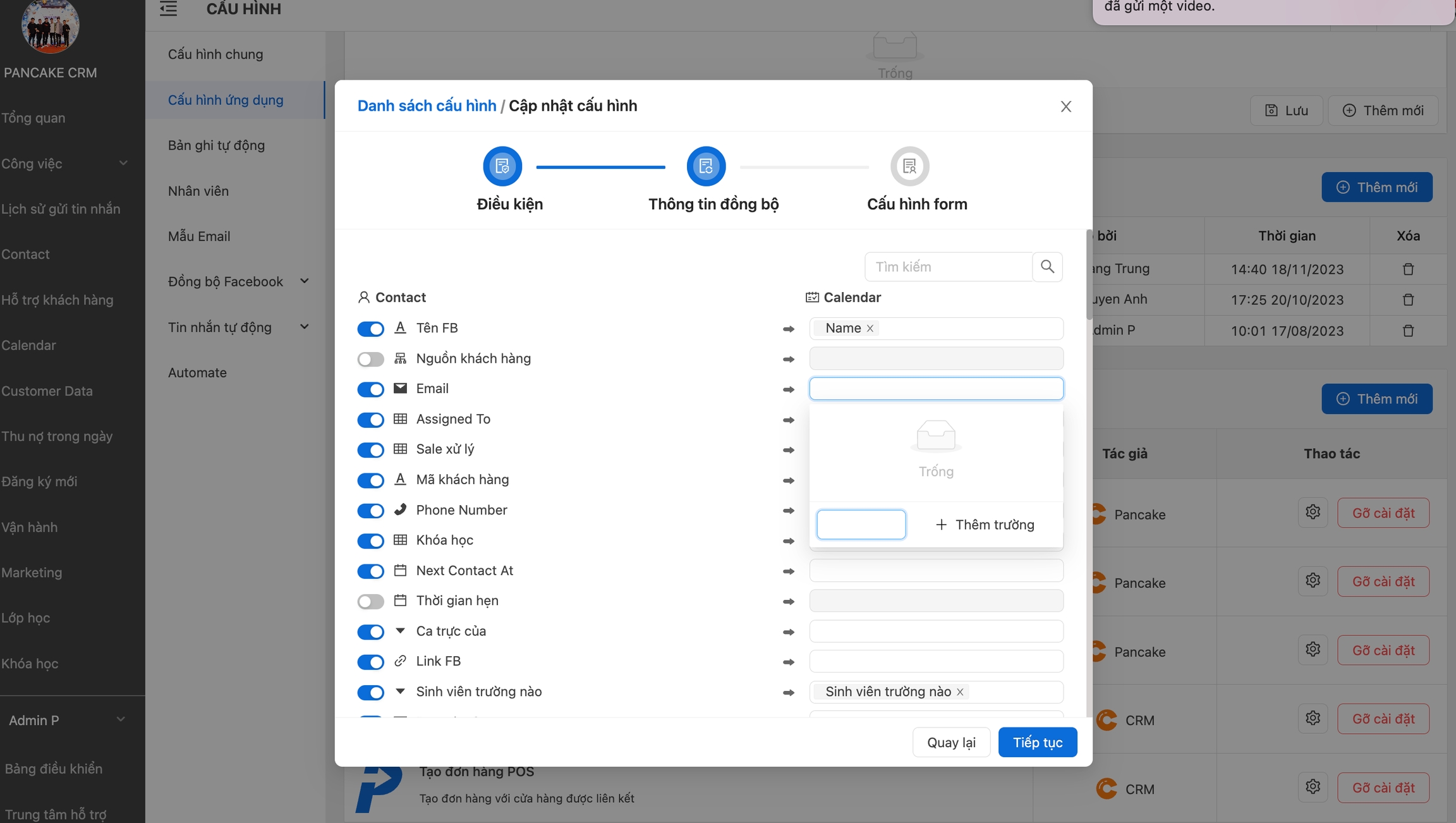This screenshot has width=1456, height=823.
Task: Open Cấu hình chung settings menu
Action: 215,54
